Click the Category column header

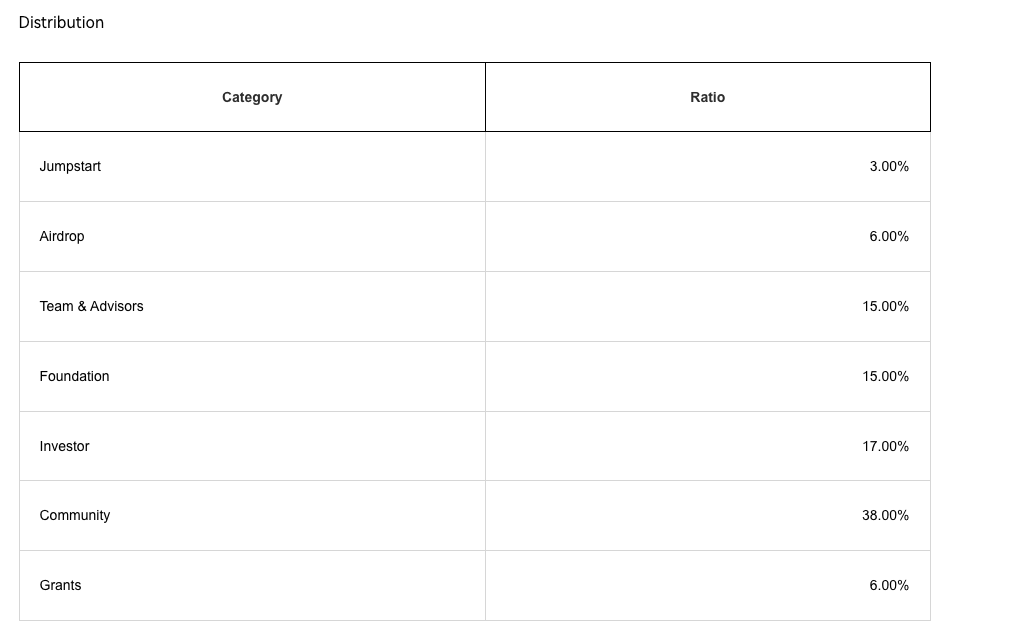coord(252,97)
